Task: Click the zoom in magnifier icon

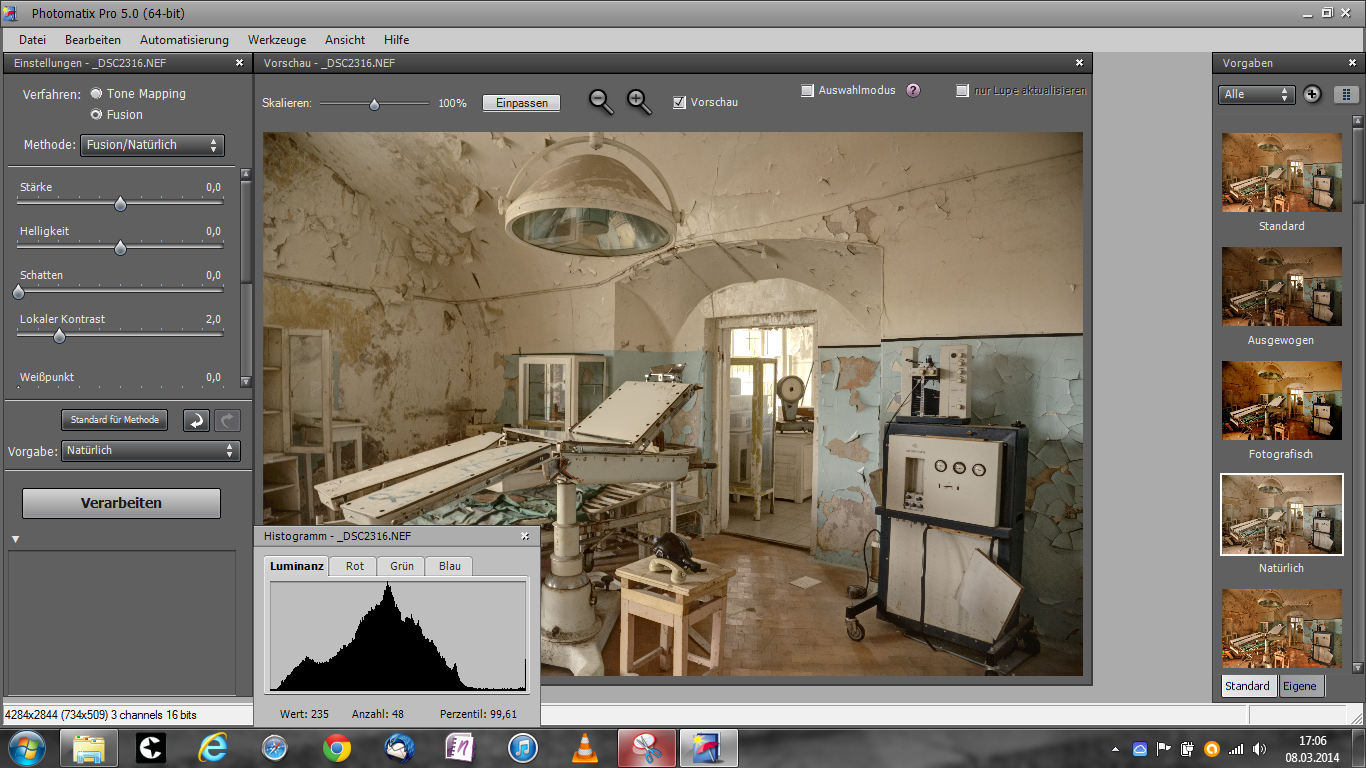Action: pyautogui.click(x=639, y=101)
